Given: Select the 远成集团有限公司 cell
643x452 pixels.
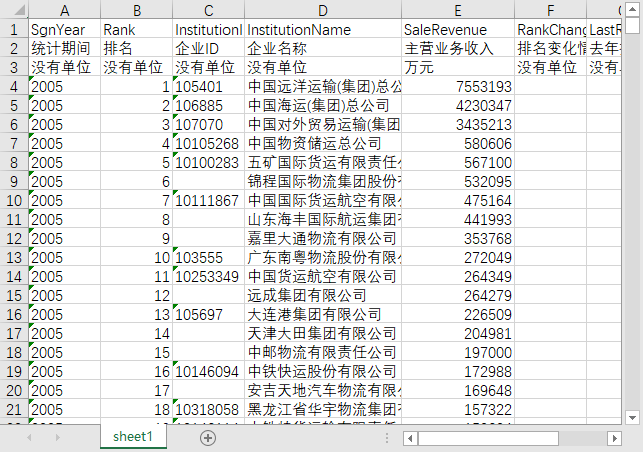Looking at the screenshot, I should point(323,295).
